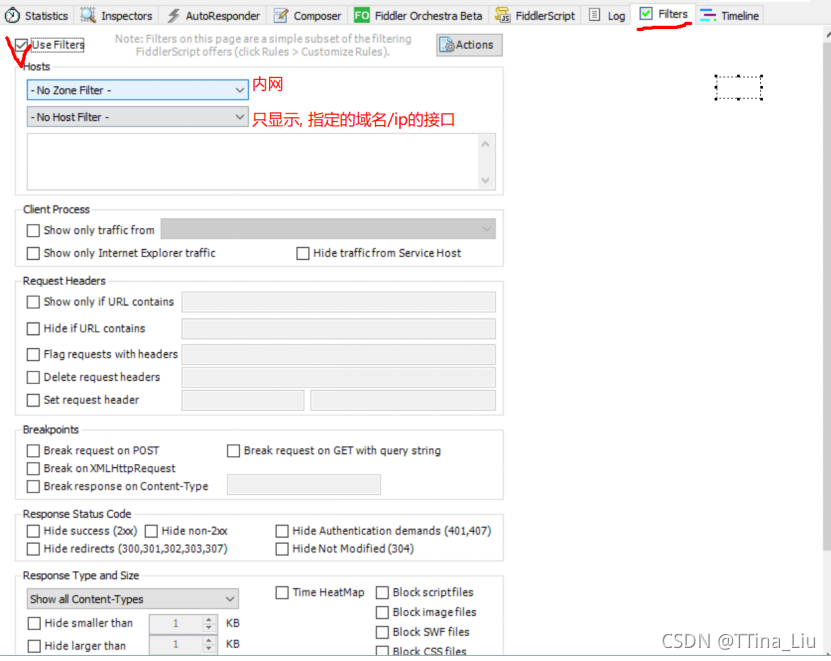Click the hosts text area up arrow
The width and height of the screenshot is (831, 661).
(x=485, y=144)
